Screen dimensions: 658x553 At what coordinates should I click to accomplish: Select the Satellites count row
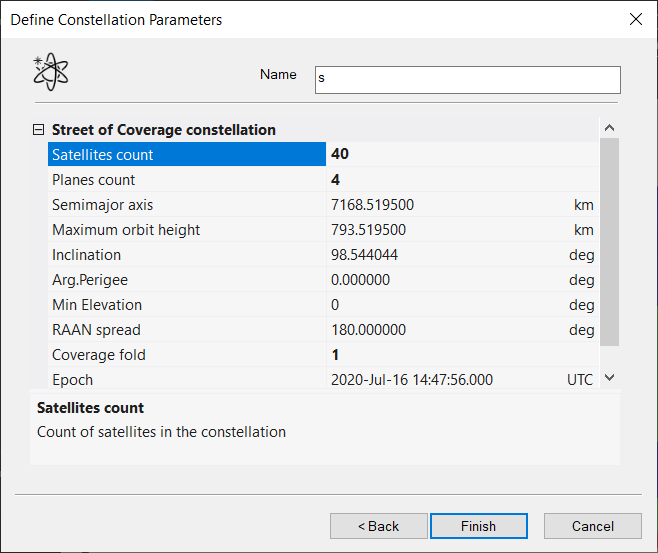pyautogui.click(x=186, y=155)
